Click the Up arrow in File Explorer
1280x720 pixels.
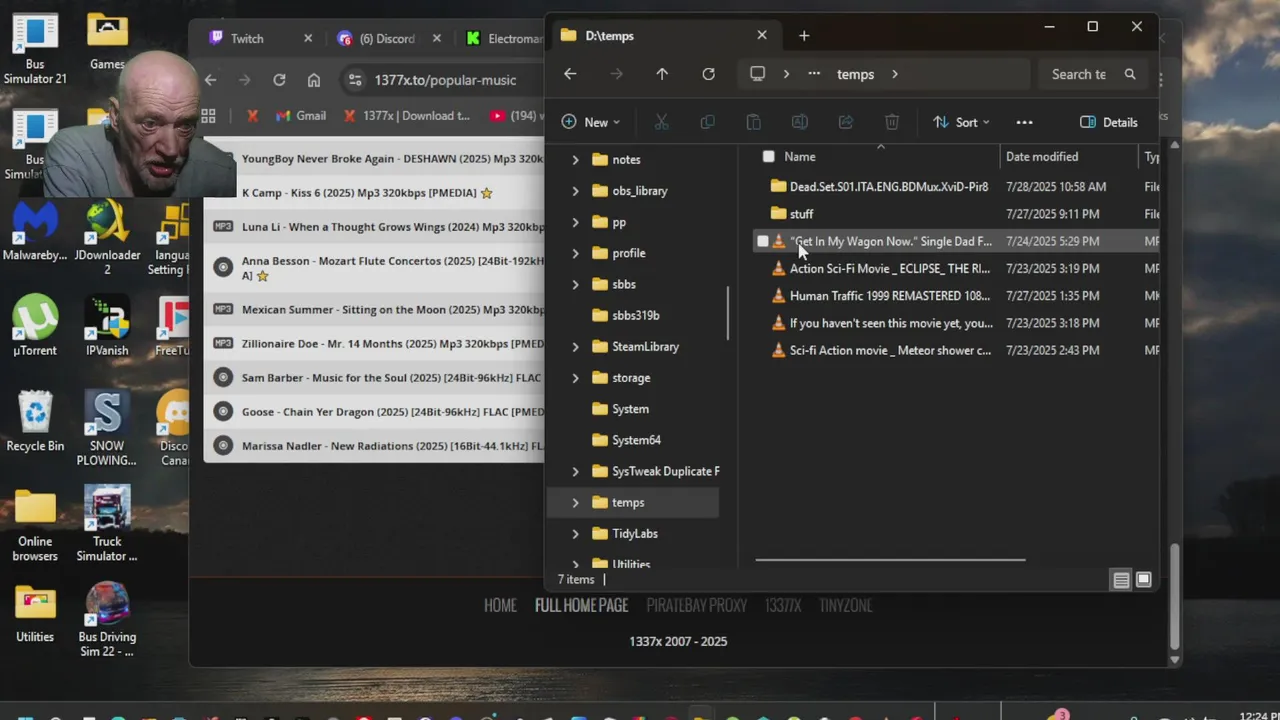point(662,74)
